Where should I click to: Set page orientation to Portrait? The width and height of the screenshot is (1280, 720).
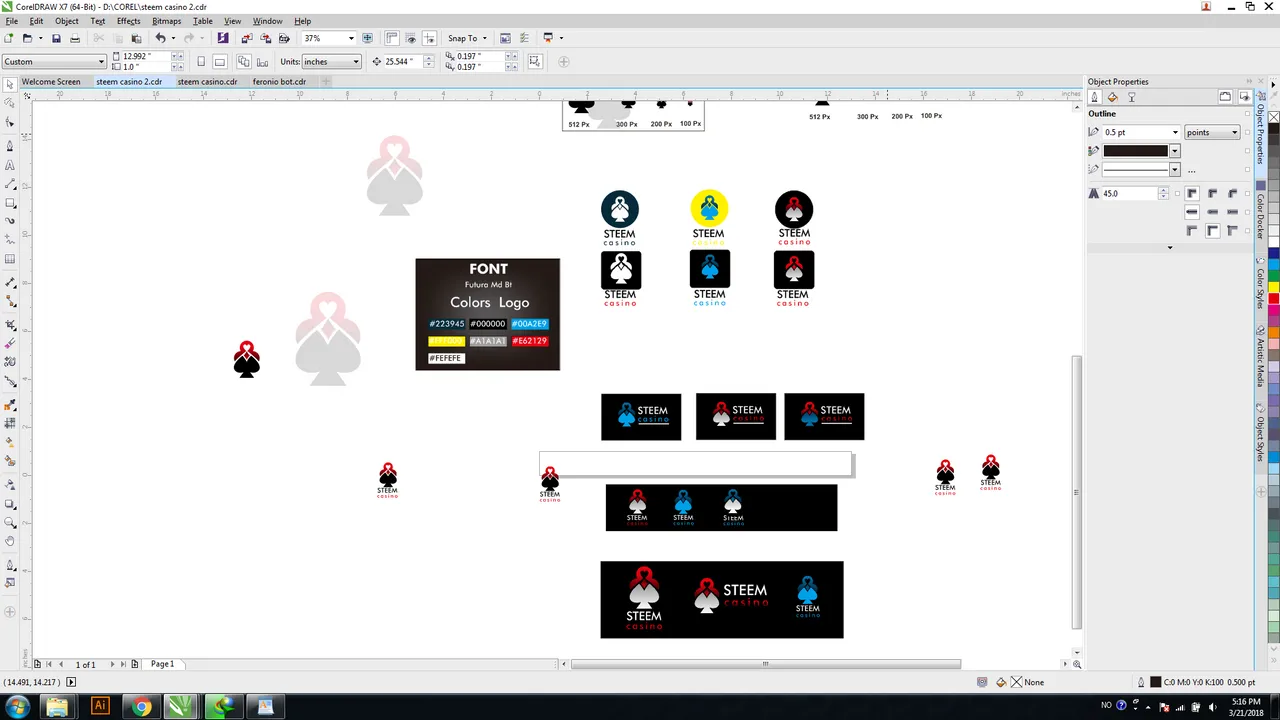click(201, 62)
